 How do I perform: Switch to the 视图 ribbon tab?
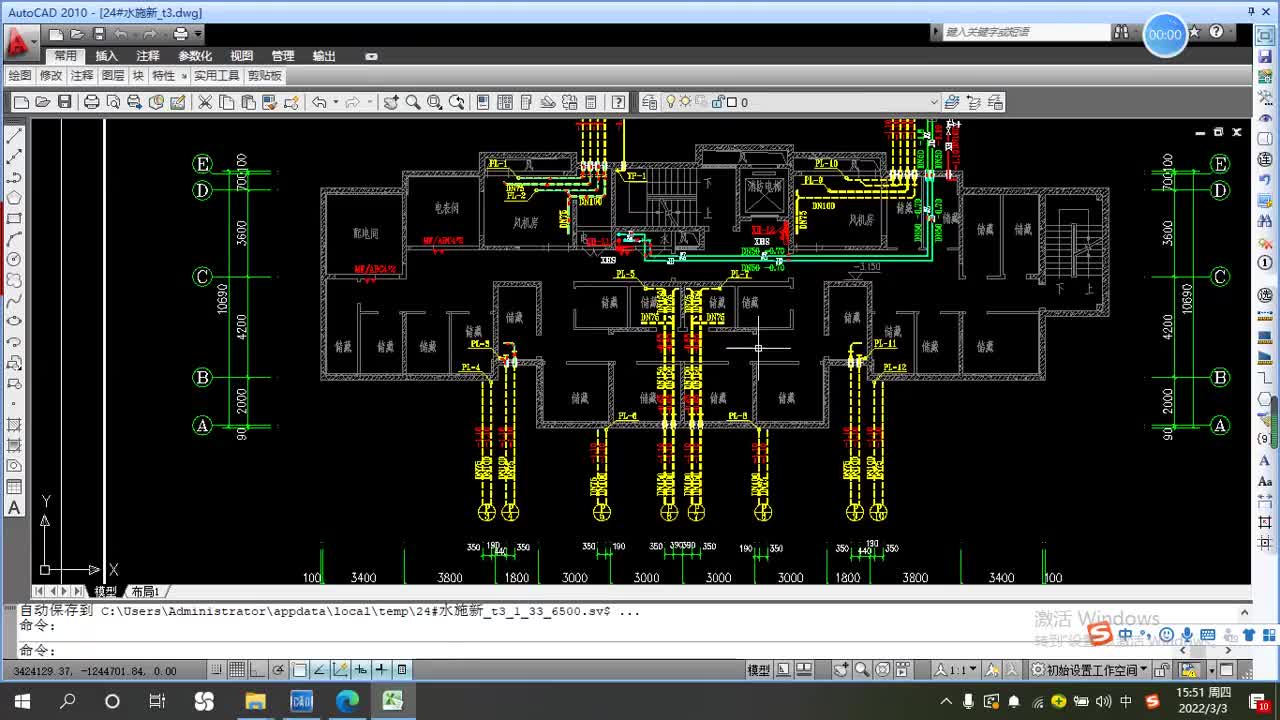242,56
